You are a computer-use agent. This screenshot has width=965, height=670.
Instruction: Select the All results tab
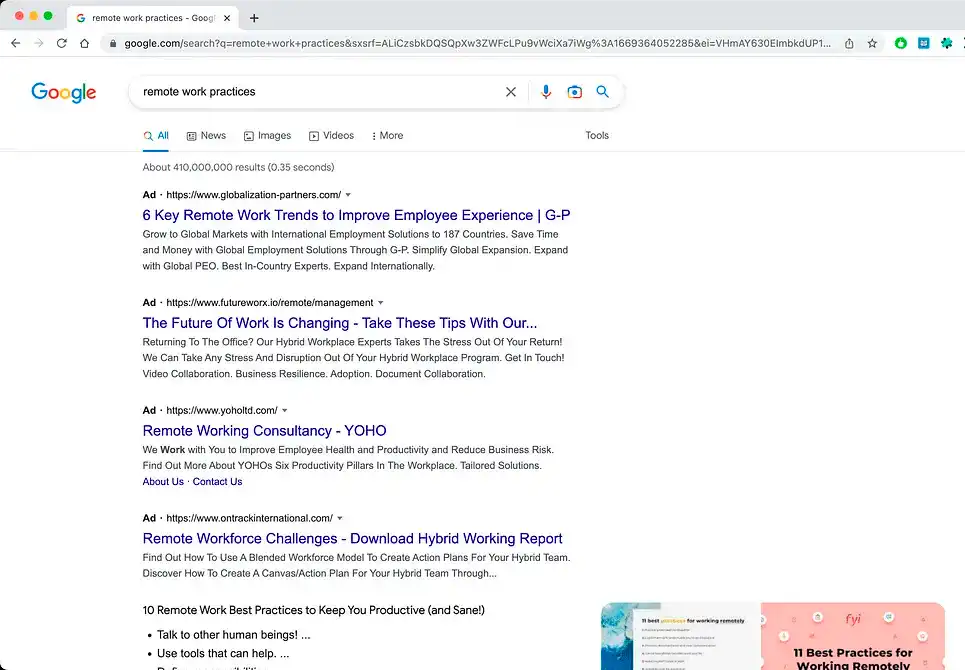coord(156,135)
